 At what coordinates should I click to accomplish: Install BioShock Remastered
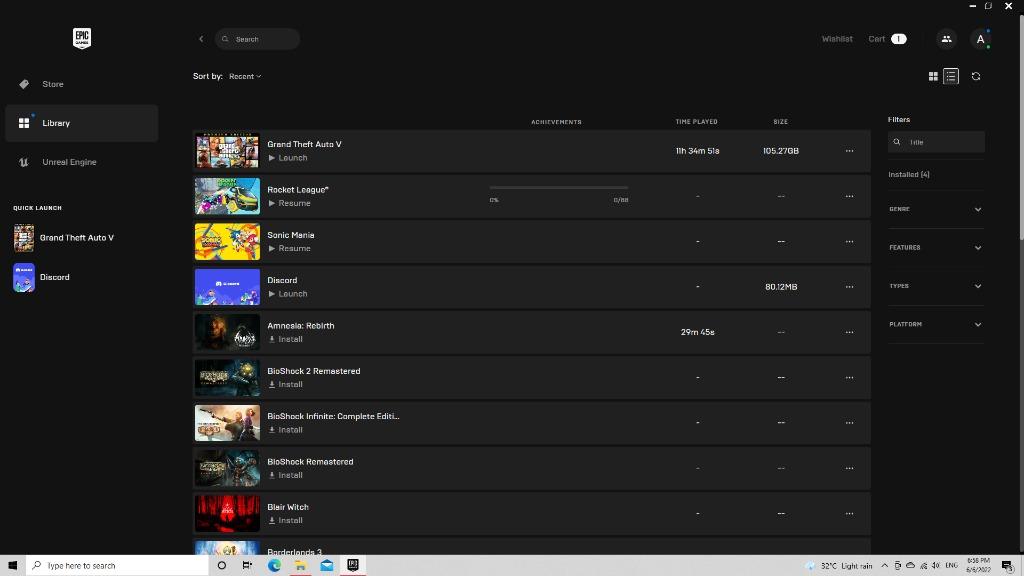[285, 475]
